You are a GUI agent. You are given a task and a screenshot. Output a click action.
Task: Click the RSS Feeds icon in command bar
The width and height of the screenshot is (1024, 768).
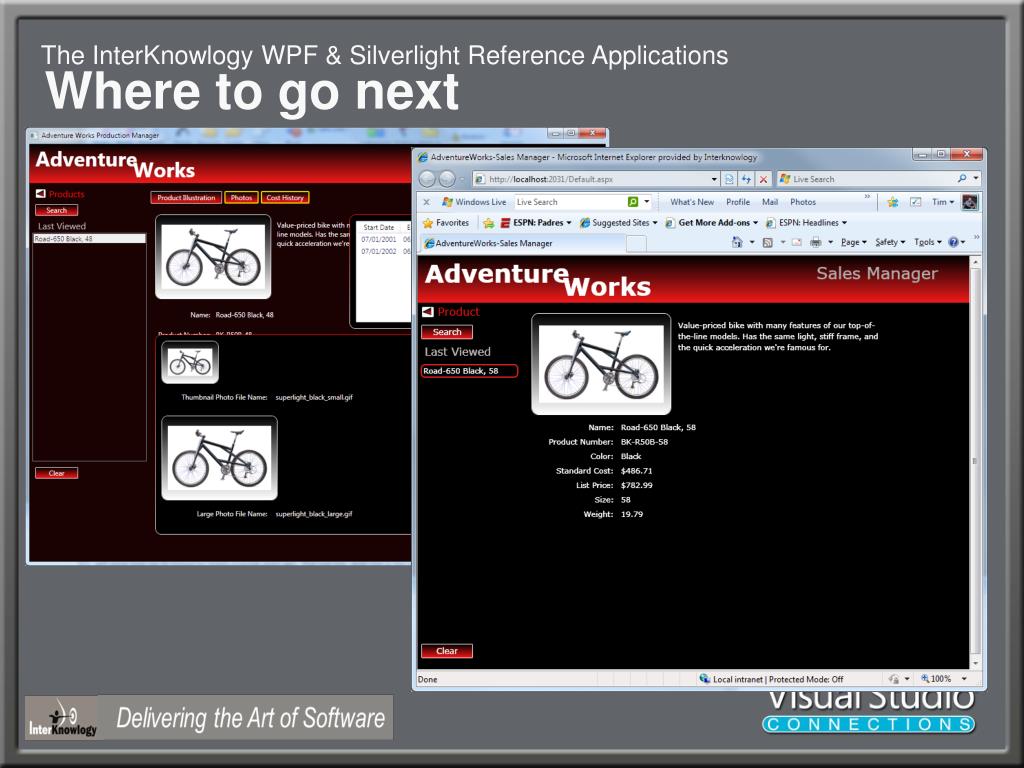767,242
